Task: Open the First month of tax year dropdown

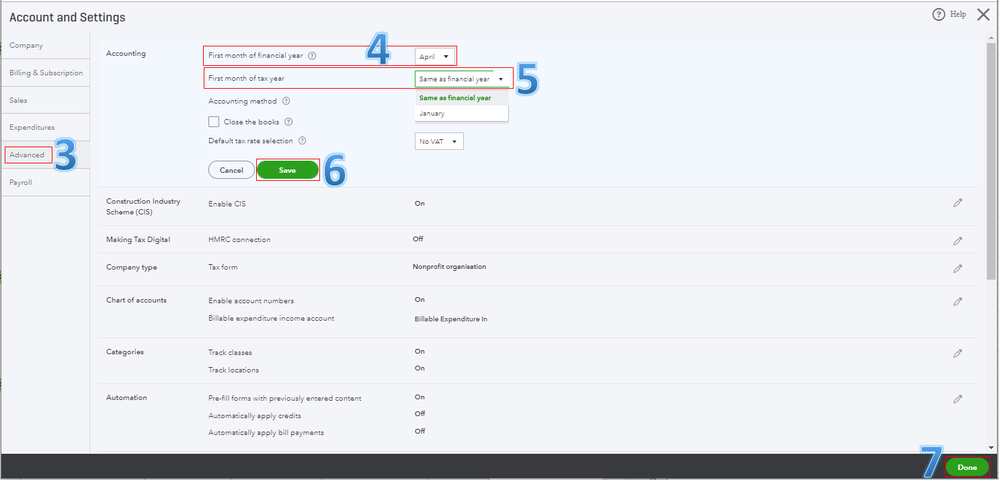Action: (x=463, y=79)
